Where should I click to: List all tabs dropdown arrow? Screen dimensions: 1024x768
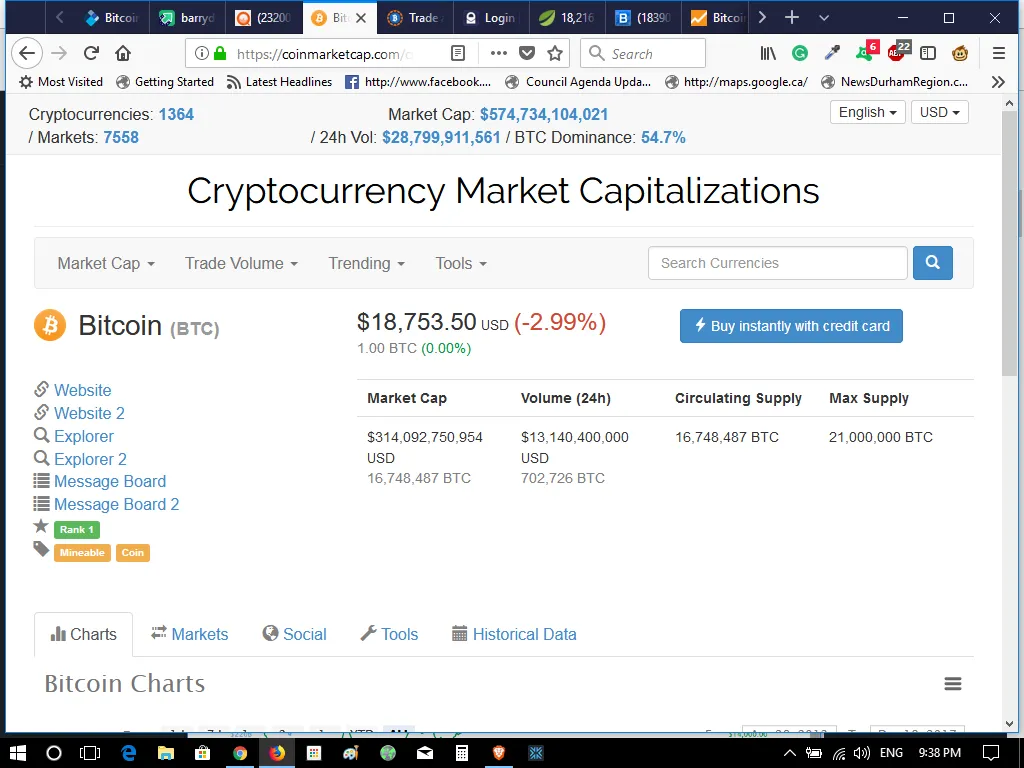pyautogui.click(x=824, y=18)
